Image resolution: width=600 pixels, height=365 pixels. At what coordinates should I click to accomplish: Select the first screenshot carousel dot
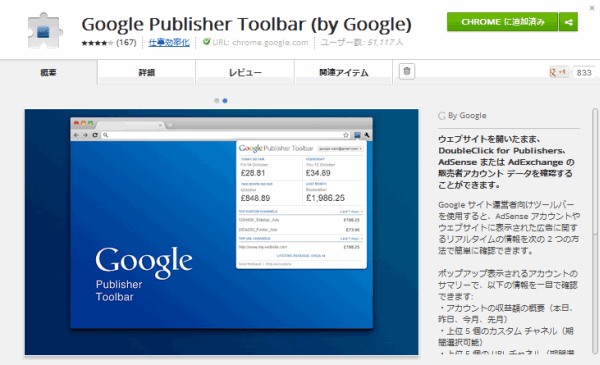click(217, 101)
